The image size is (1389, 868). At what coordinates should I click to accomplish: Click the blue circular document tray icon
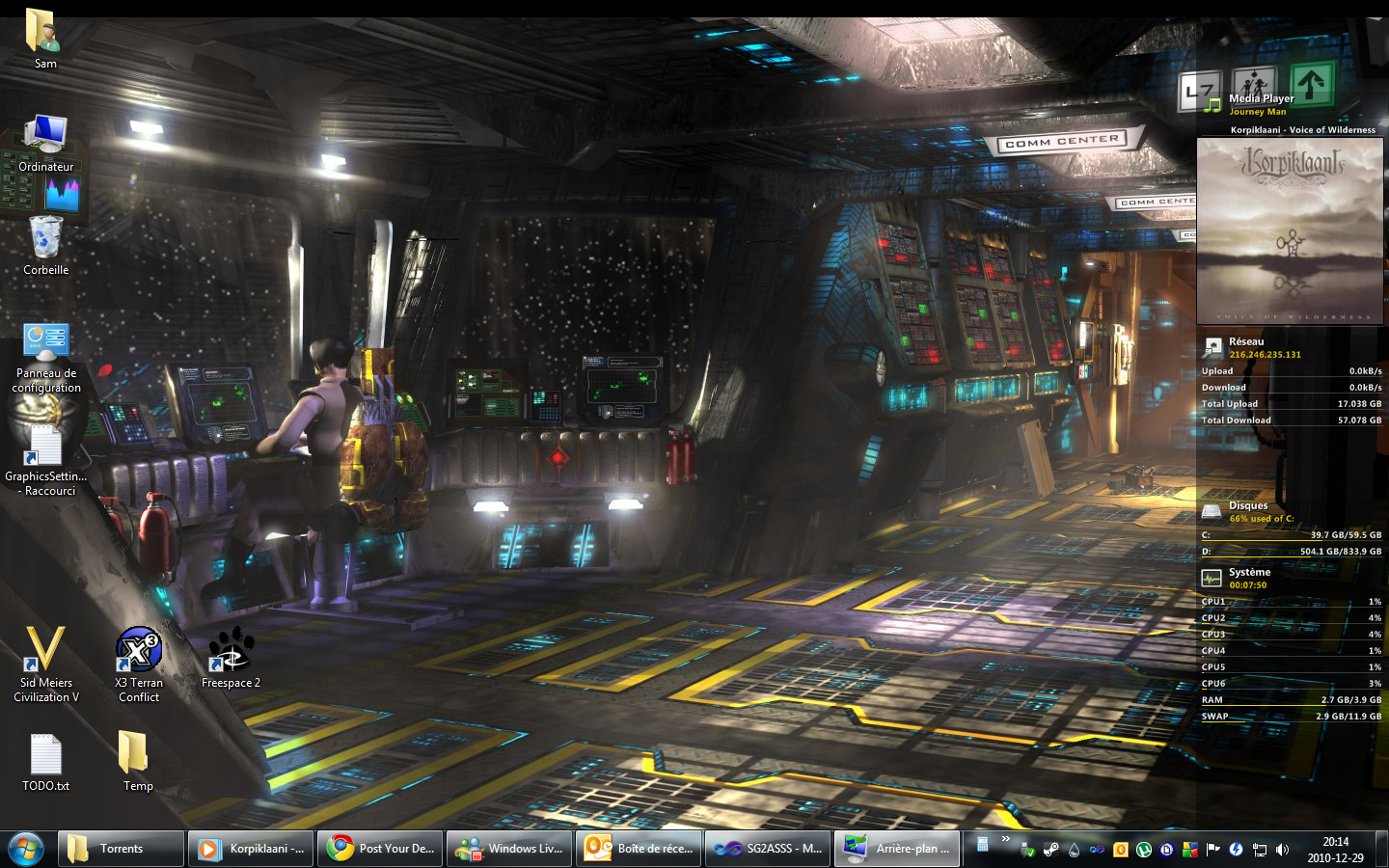[1166, 850]
